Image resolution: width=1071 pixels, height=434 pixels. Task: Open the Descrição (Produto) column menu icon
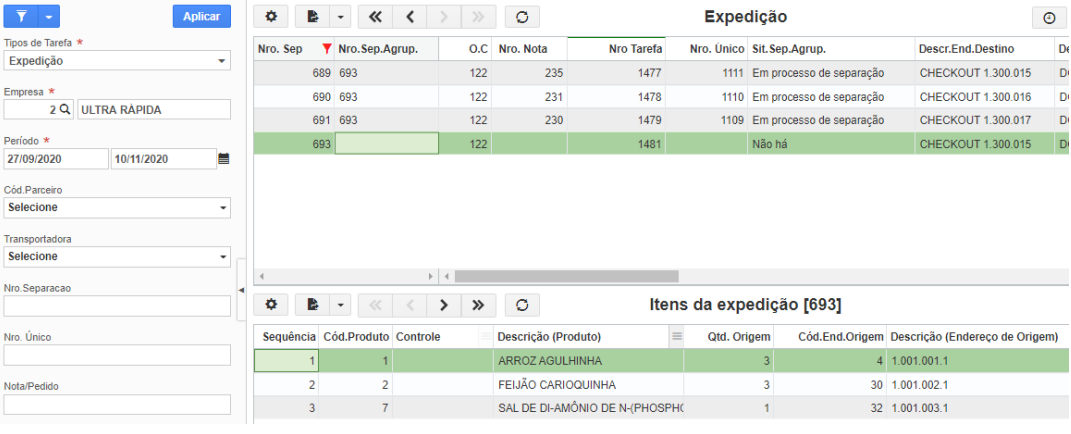click(677, 336)
